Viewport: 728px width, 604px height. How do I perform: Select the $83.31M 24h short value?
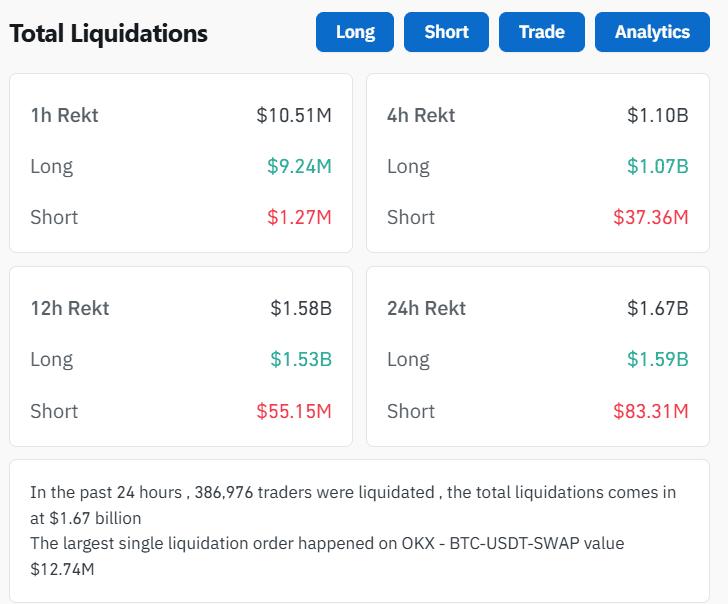tap(651, 411)
